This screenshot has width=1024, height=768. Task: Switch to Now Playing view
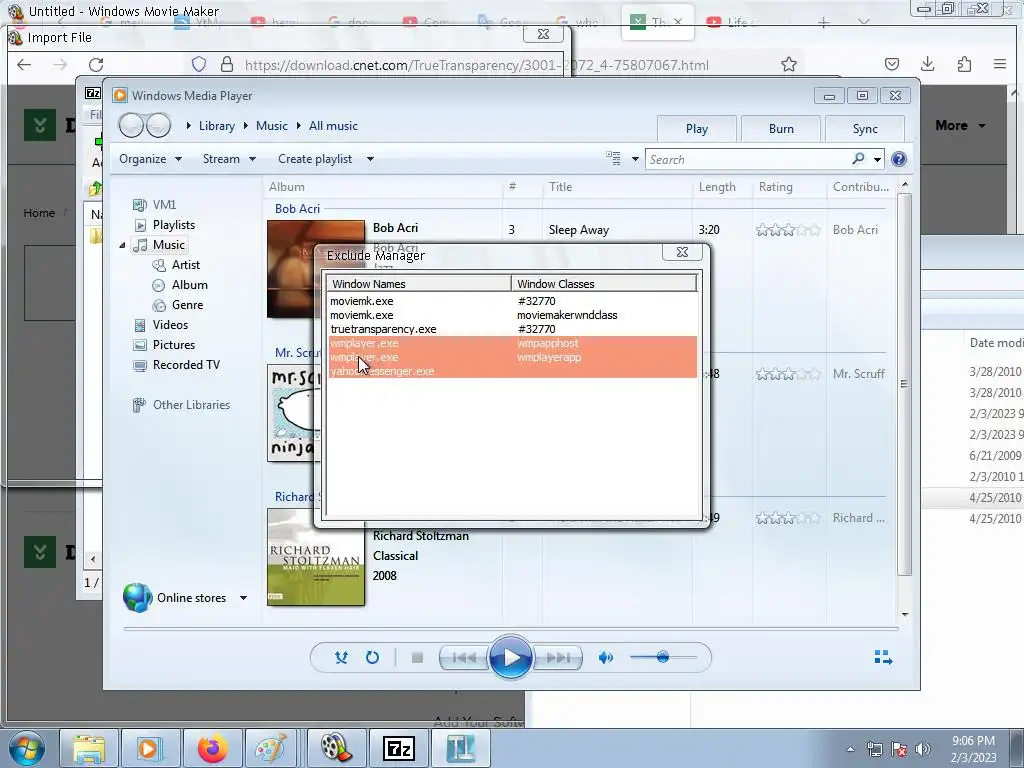pyautogui.click(x=883, y=657)
